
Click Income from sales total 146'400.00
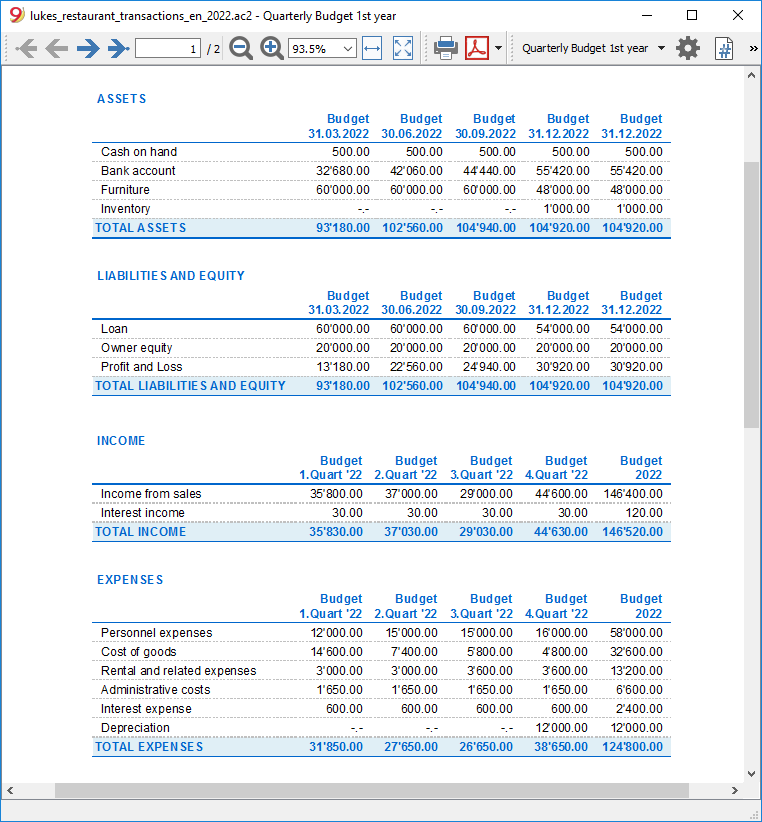[x=633, y=494]
